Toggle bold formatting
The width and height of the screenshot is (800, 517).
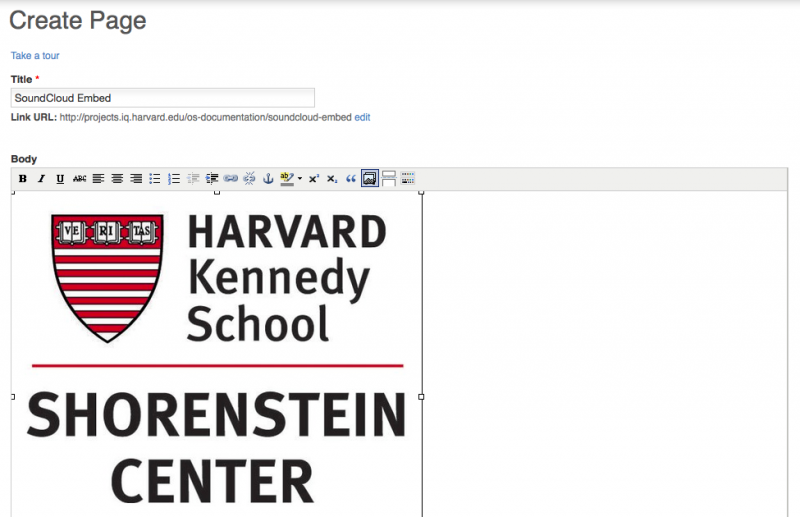[22, 179]
